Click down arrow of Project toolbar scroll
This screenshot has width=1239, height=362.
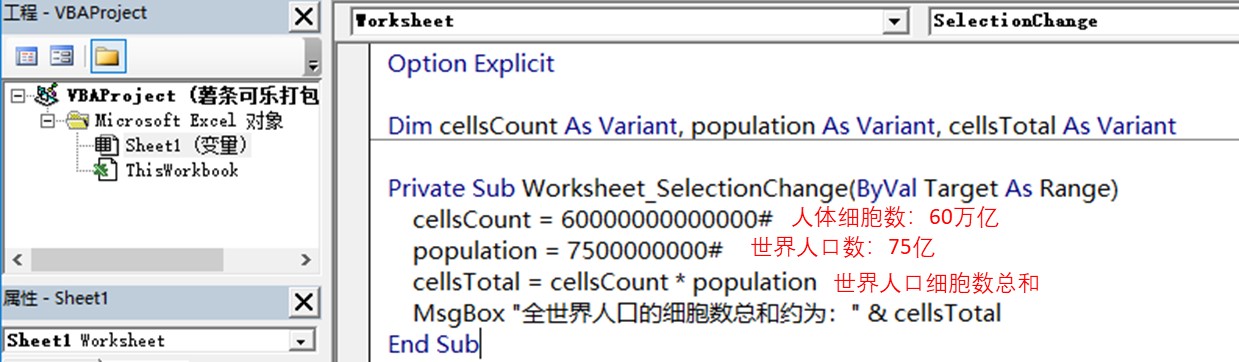(313, 66)
